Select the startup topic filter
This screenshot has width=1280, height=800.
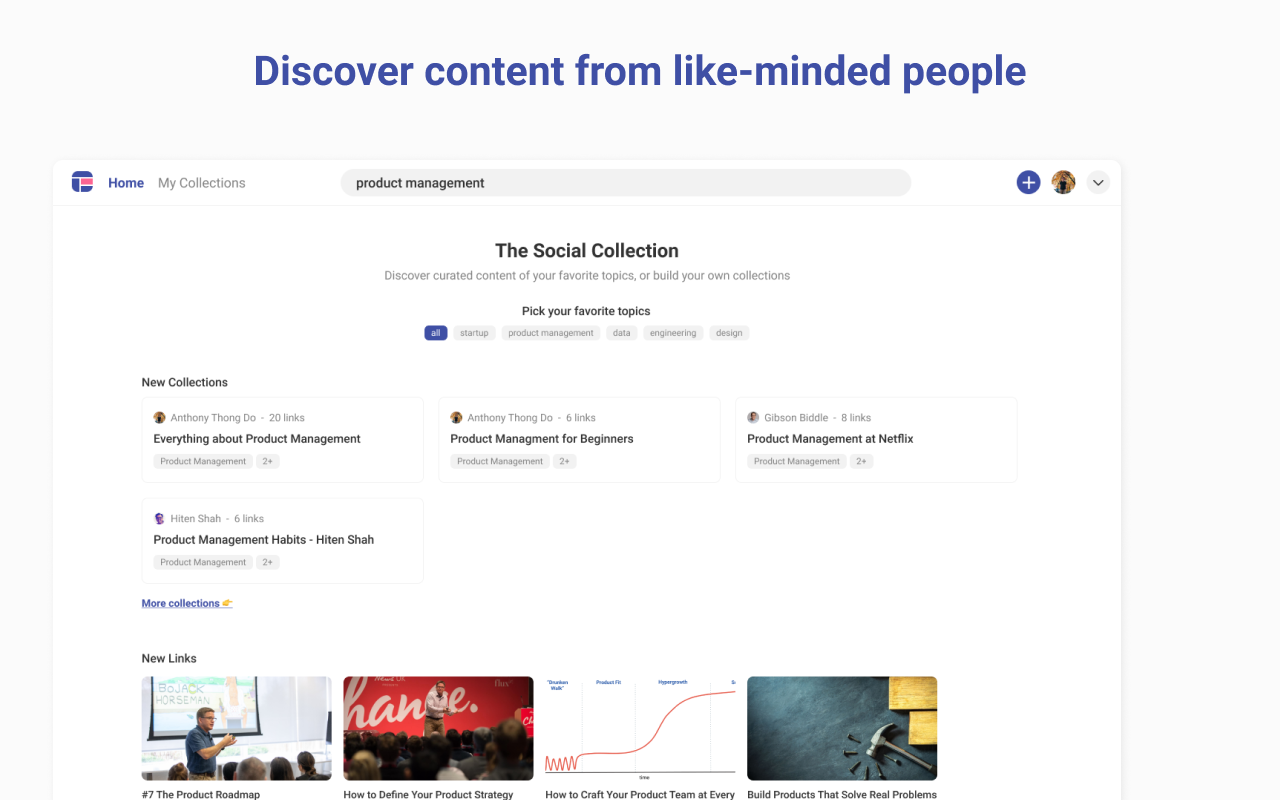tap(474, 332)
